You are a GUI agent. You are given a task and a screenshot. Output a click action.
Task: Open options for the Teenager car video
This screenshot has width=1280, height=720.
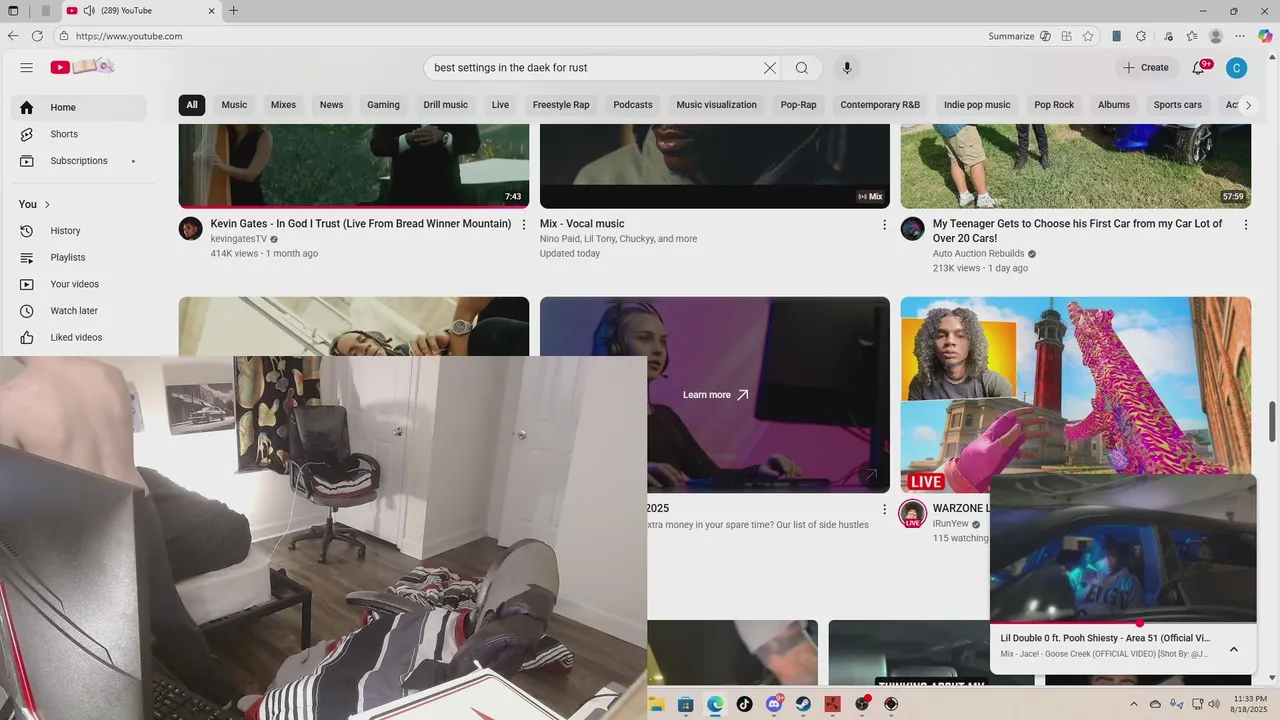coord(1246,225)
